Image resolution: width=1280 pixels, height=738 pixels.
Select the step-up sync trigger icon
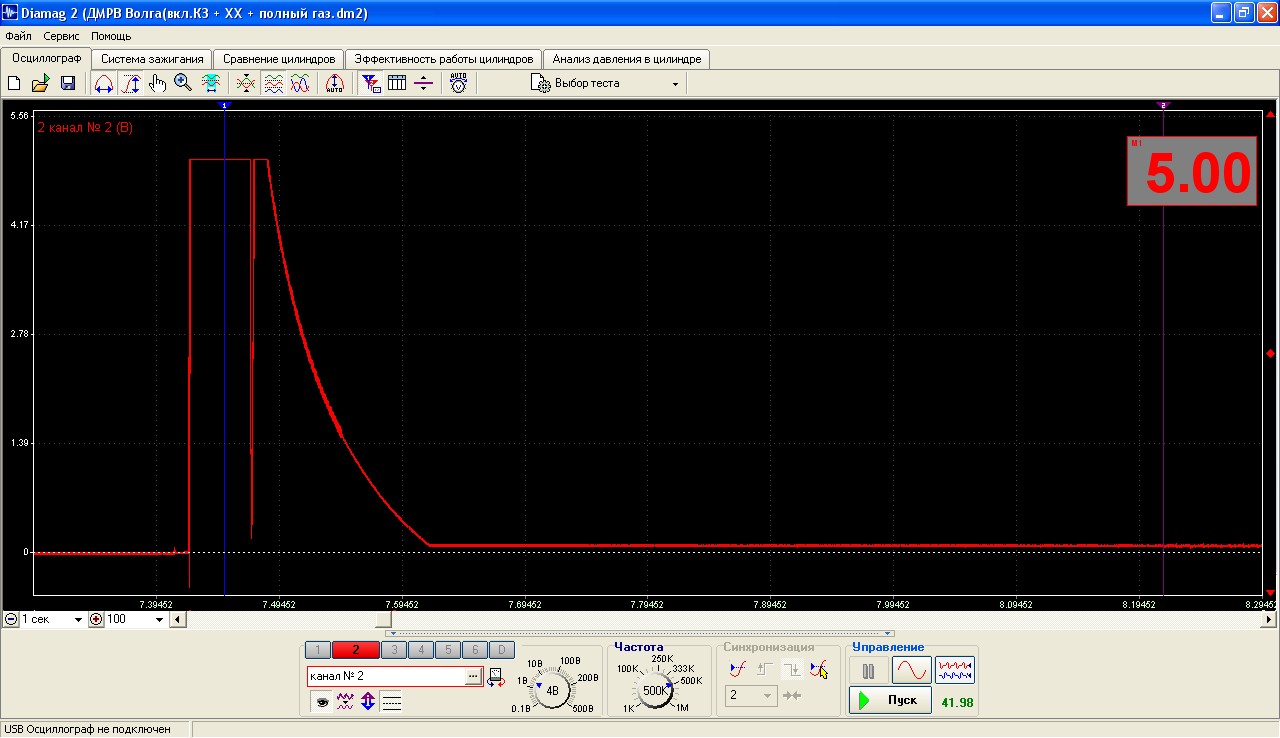765,669
